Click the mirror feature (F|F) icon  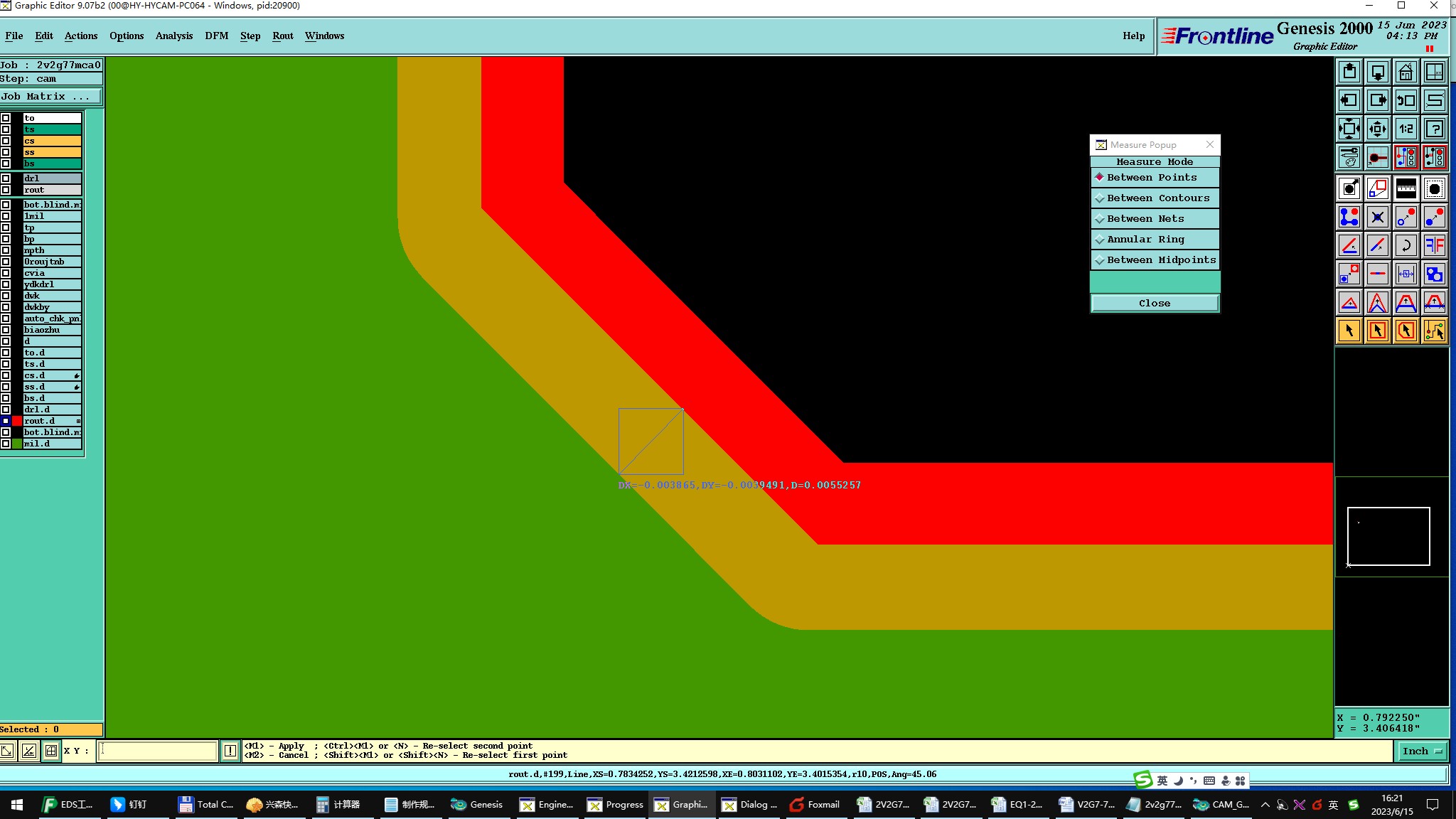point(1434,246)
